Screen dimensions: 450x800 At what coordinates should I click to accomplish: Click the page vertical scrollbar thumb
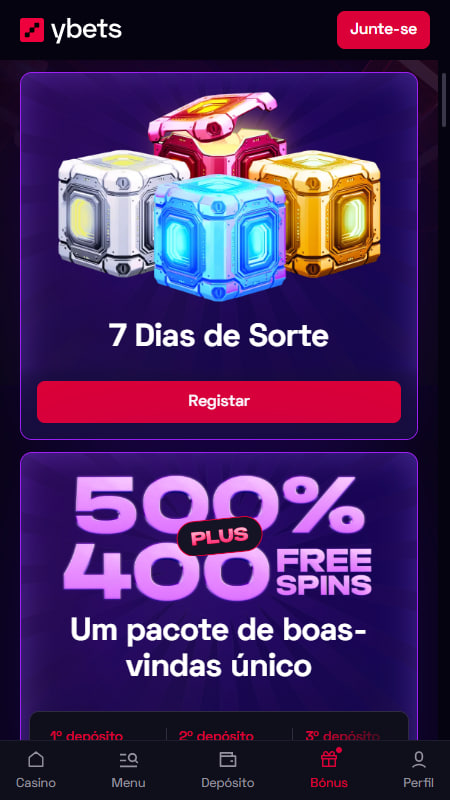(444, 100)
